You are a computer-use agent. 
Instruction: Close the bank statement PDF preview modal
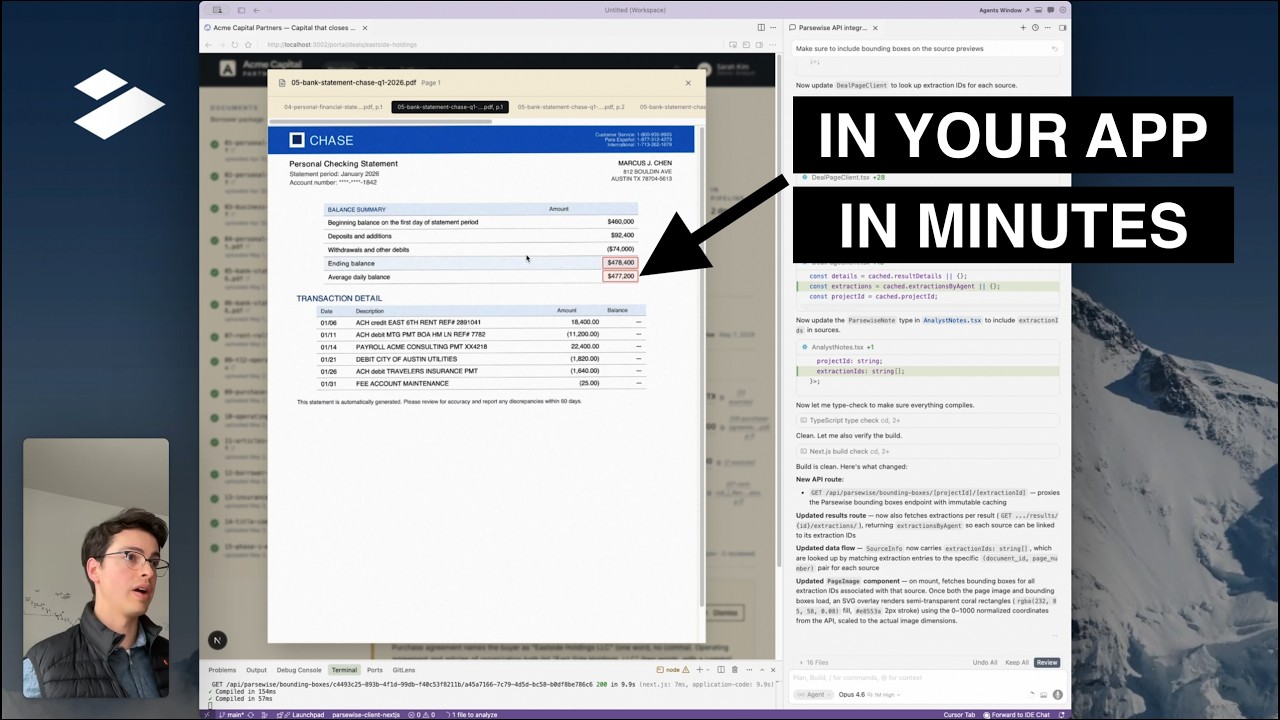tap(688, 83)
